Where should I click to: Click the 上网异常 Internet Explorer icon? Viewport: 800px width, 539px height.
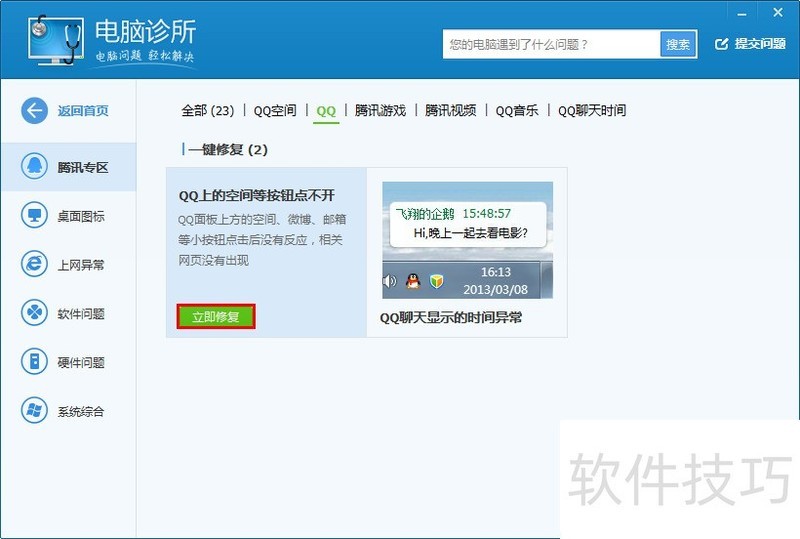(x=34, y=263)
